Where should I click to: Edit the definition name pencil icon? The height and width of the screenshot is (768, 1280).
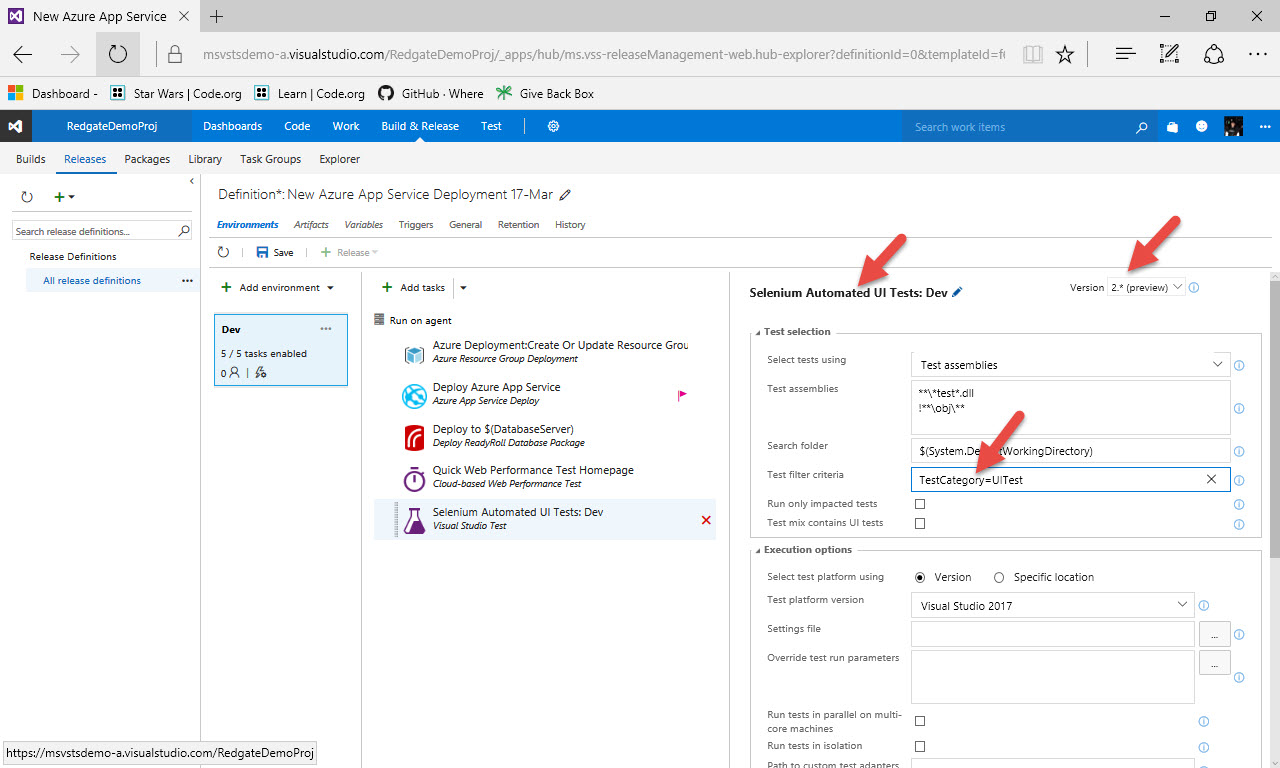click(566, 195)
